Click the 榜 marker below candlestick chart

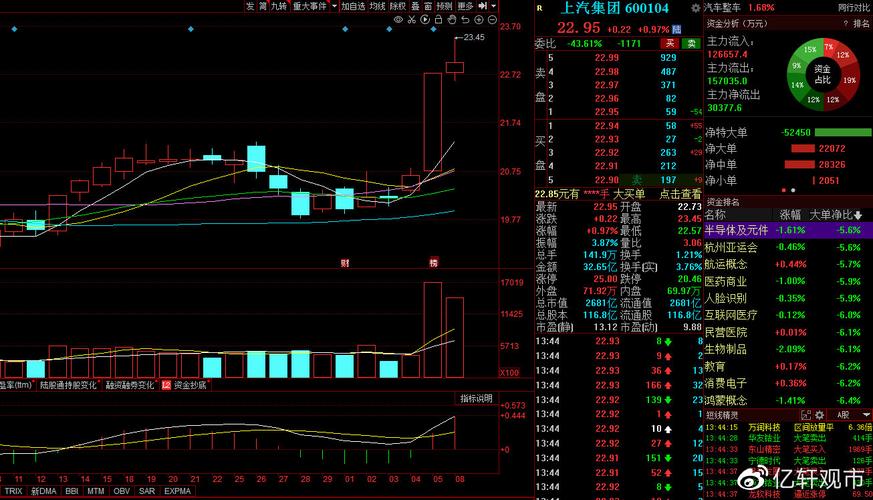(x=433, y=263)
